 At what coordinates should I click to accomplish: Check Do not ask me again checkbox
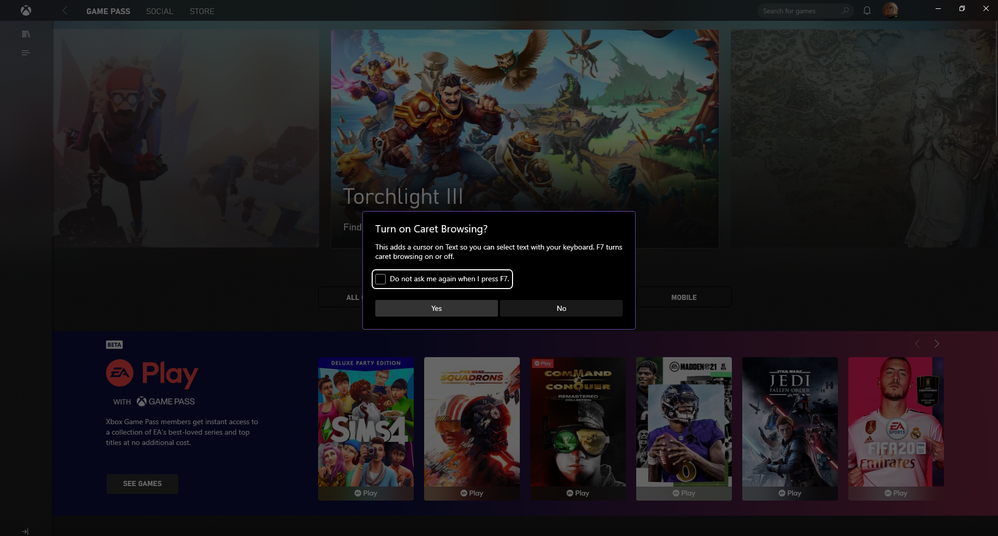tap(381, 279)
